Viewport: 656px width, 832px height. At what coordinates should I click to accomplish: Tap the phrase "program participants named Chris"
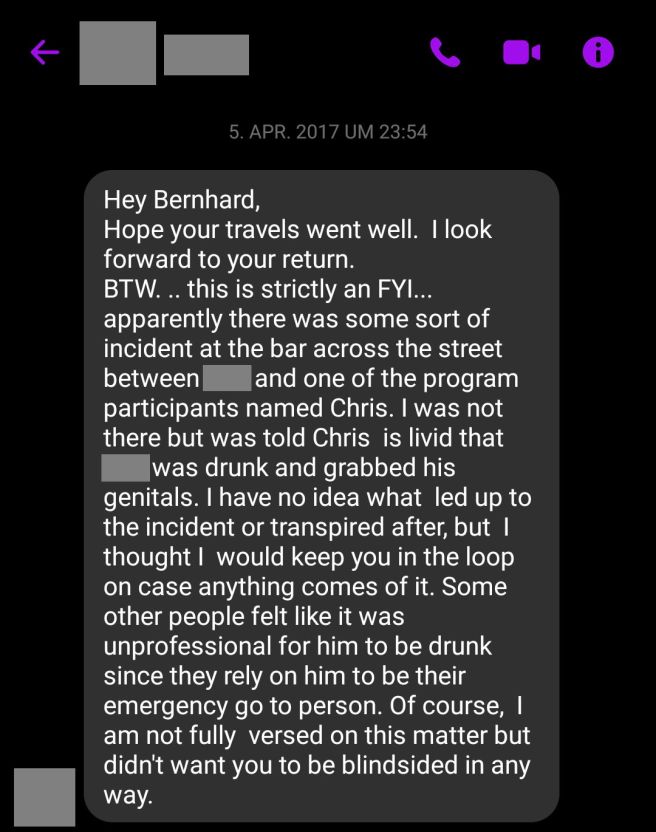point(300,409)
